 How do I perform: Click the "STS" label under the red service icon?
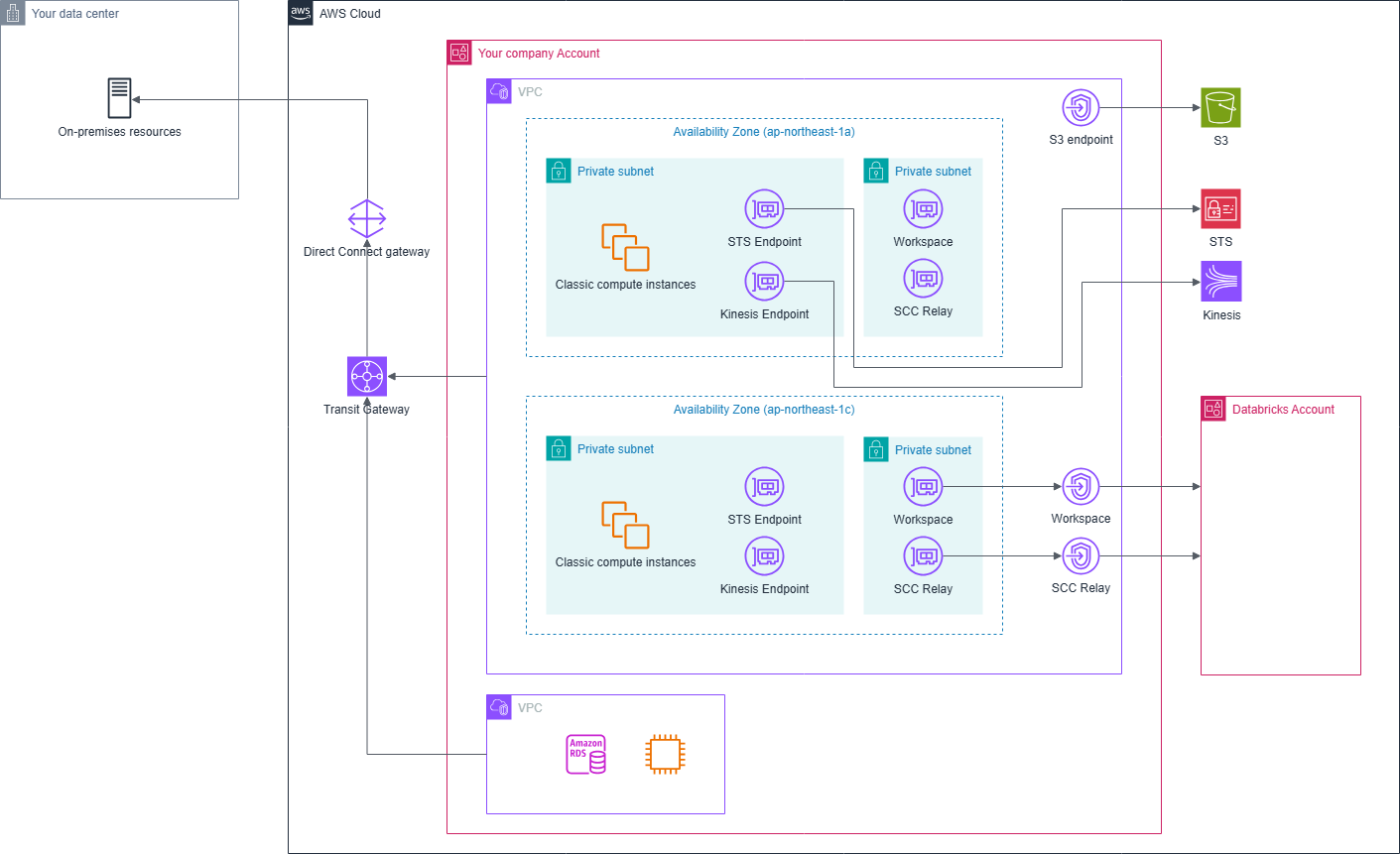point(1221,242)
